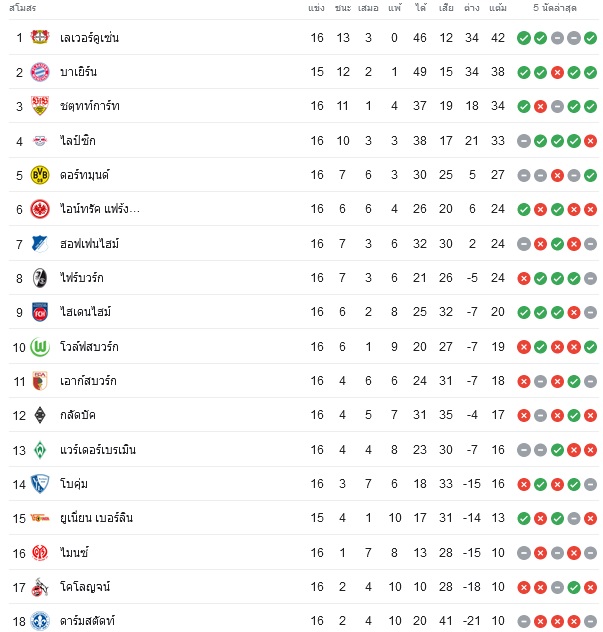Click Leipzig's latest red loss marker

point(591,141)
